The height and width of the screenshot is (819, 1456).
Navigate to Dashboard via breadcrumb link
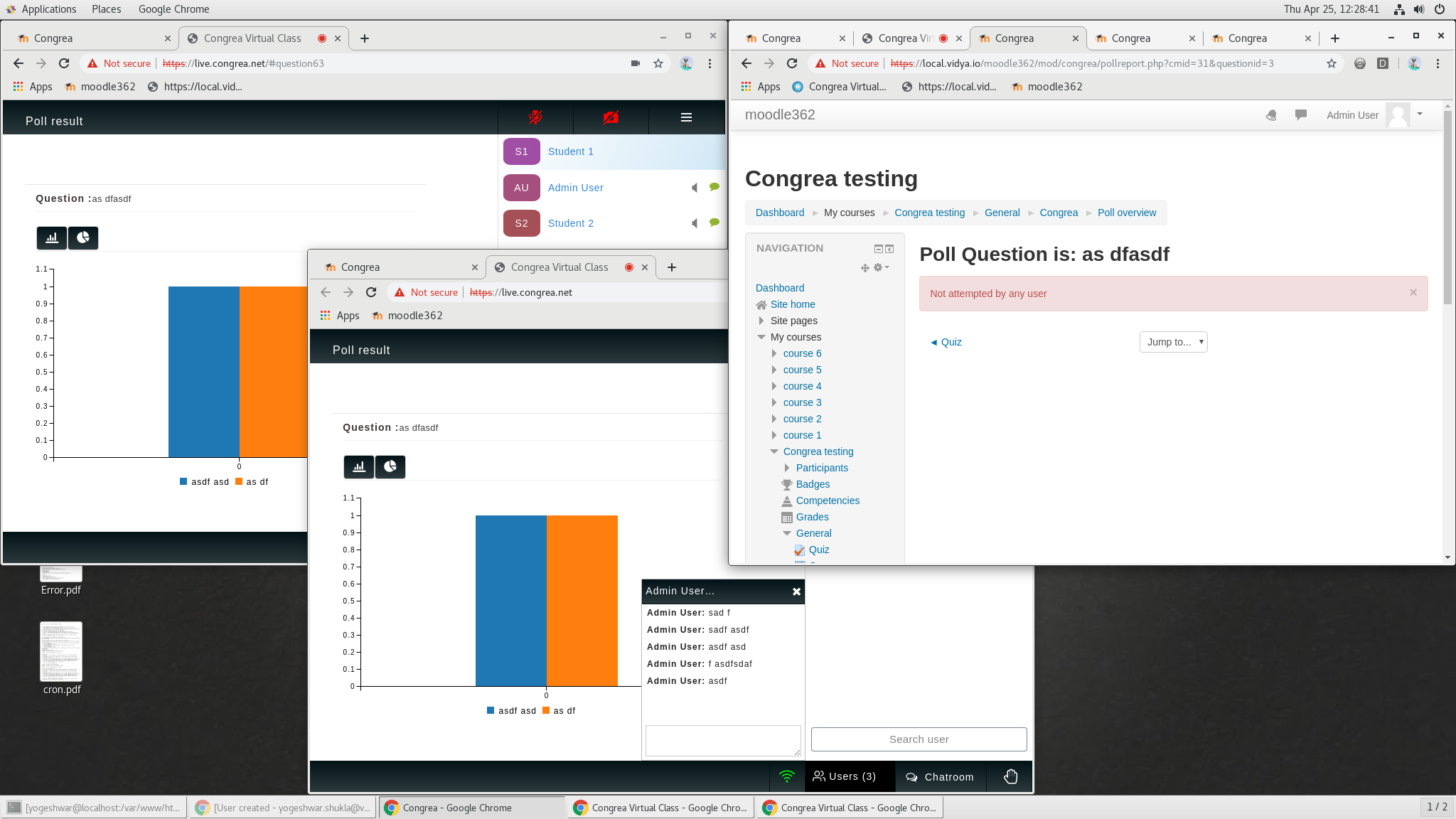pyautogui.click(x=780, y=213)
